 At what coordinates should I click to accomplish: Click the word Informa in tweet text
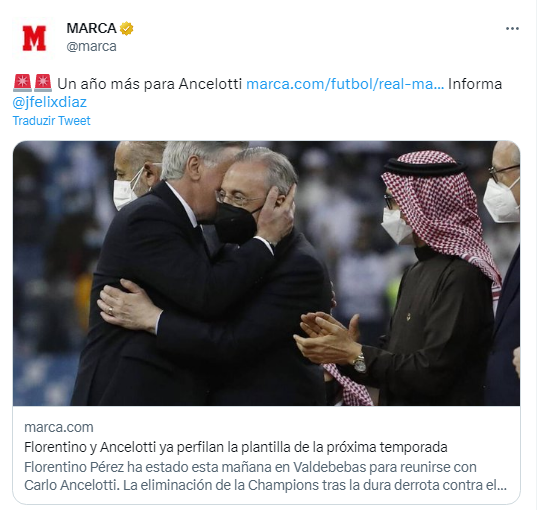pos(475,84)
